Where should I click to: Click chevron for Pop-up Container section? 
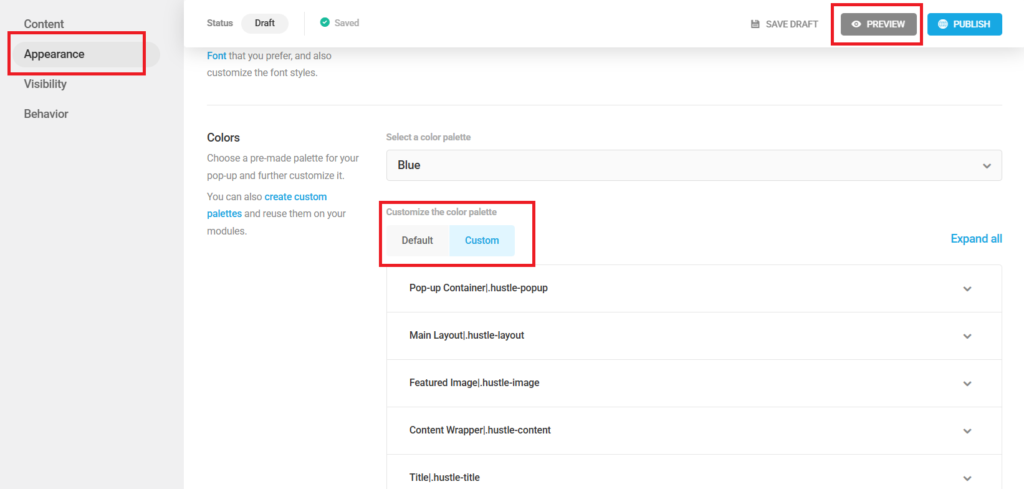click(967, 289)
